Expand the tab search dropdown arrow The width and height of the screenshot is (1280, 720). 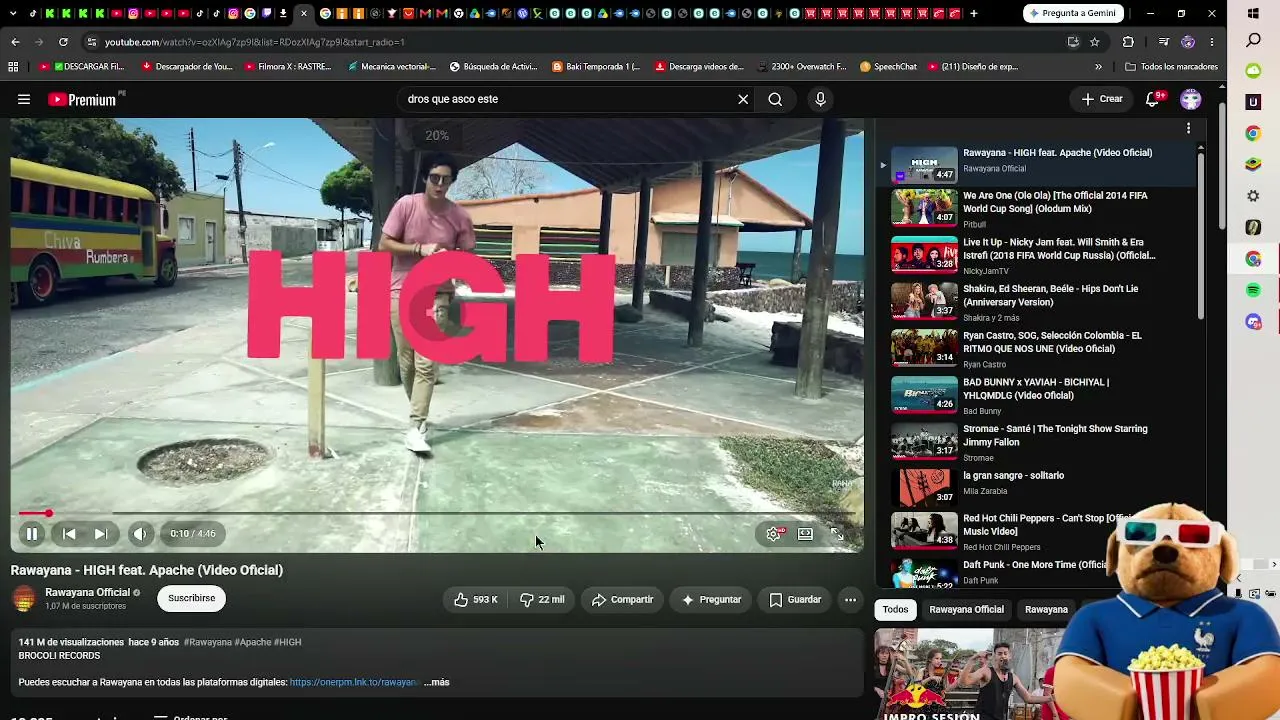[13, 13]
